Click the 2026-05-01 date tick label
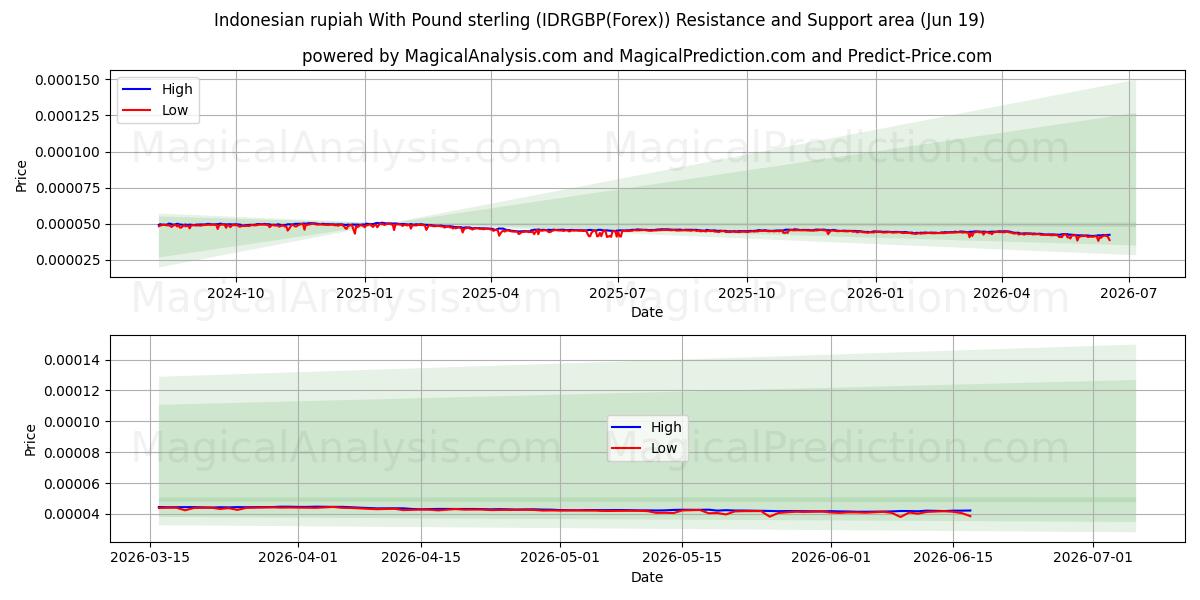 coord(560,559)
